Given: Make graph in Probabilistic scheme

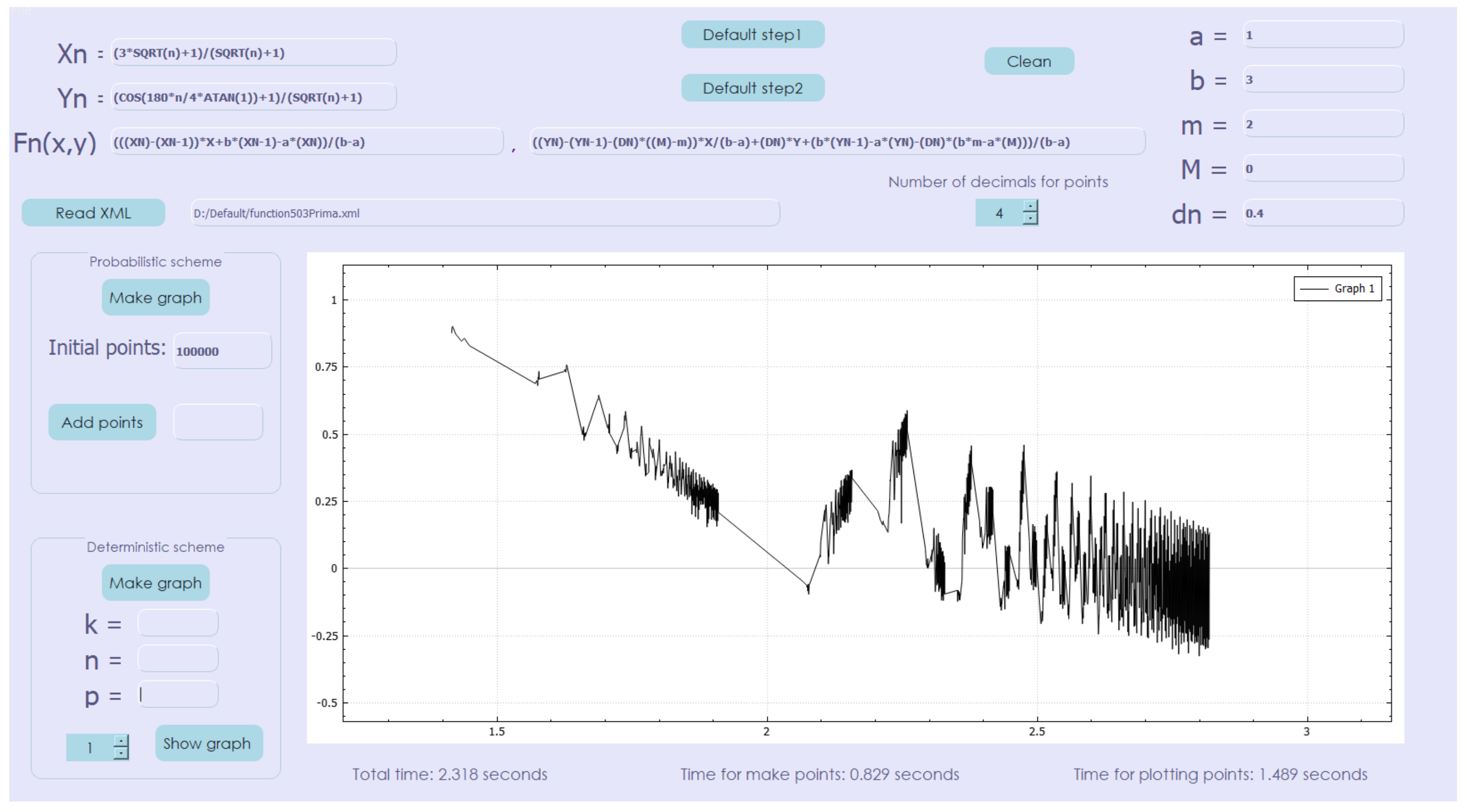Looking at the screenshot, I should [155, 297].
